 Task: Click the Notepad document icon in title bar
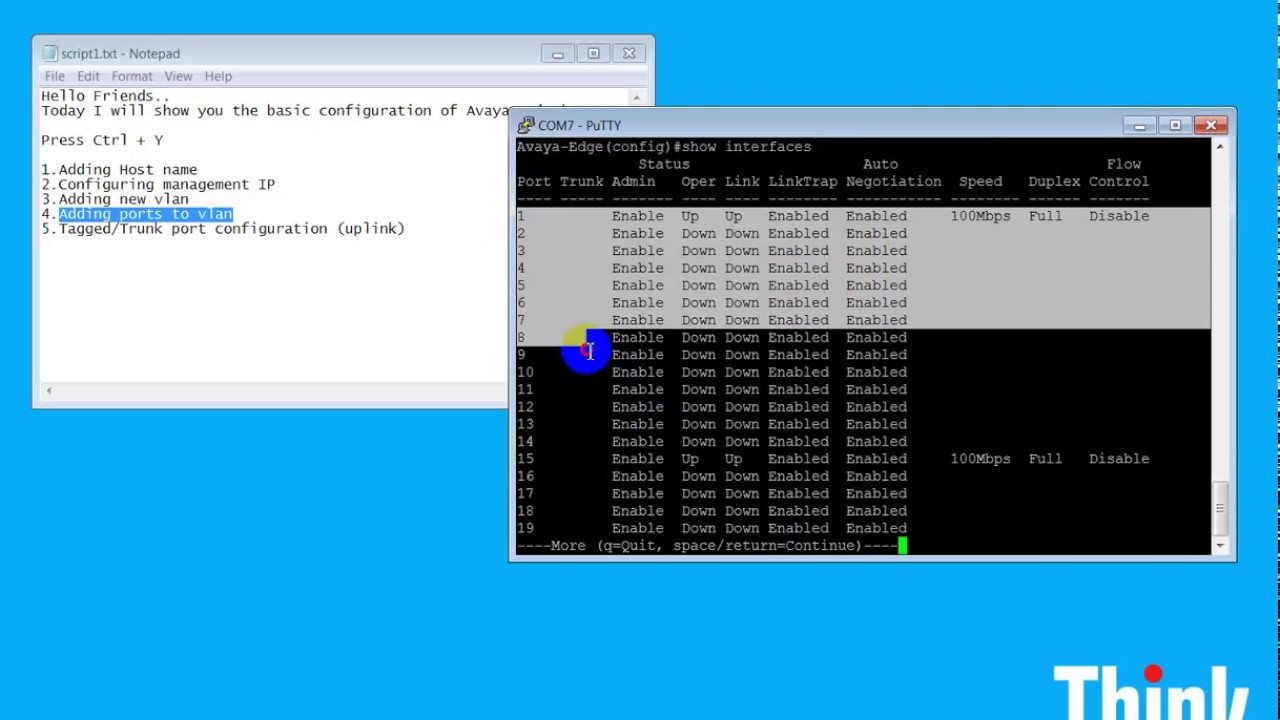pos(50,53)
